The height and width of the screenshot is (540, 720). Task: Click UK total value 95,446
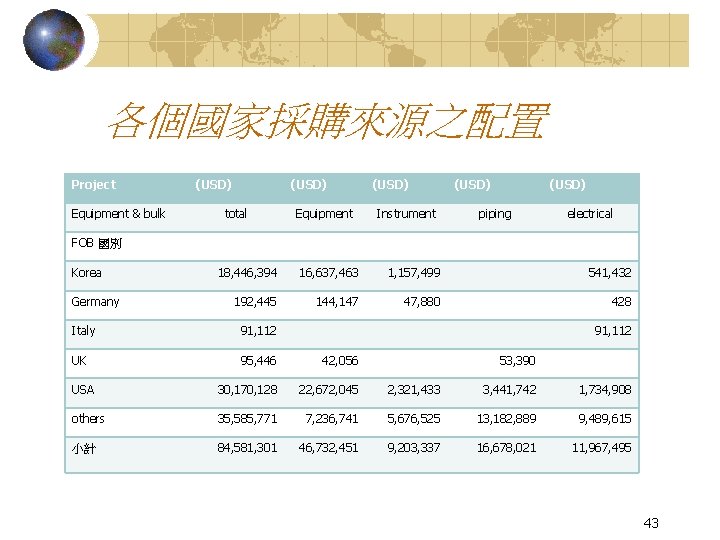coord(259,360)
